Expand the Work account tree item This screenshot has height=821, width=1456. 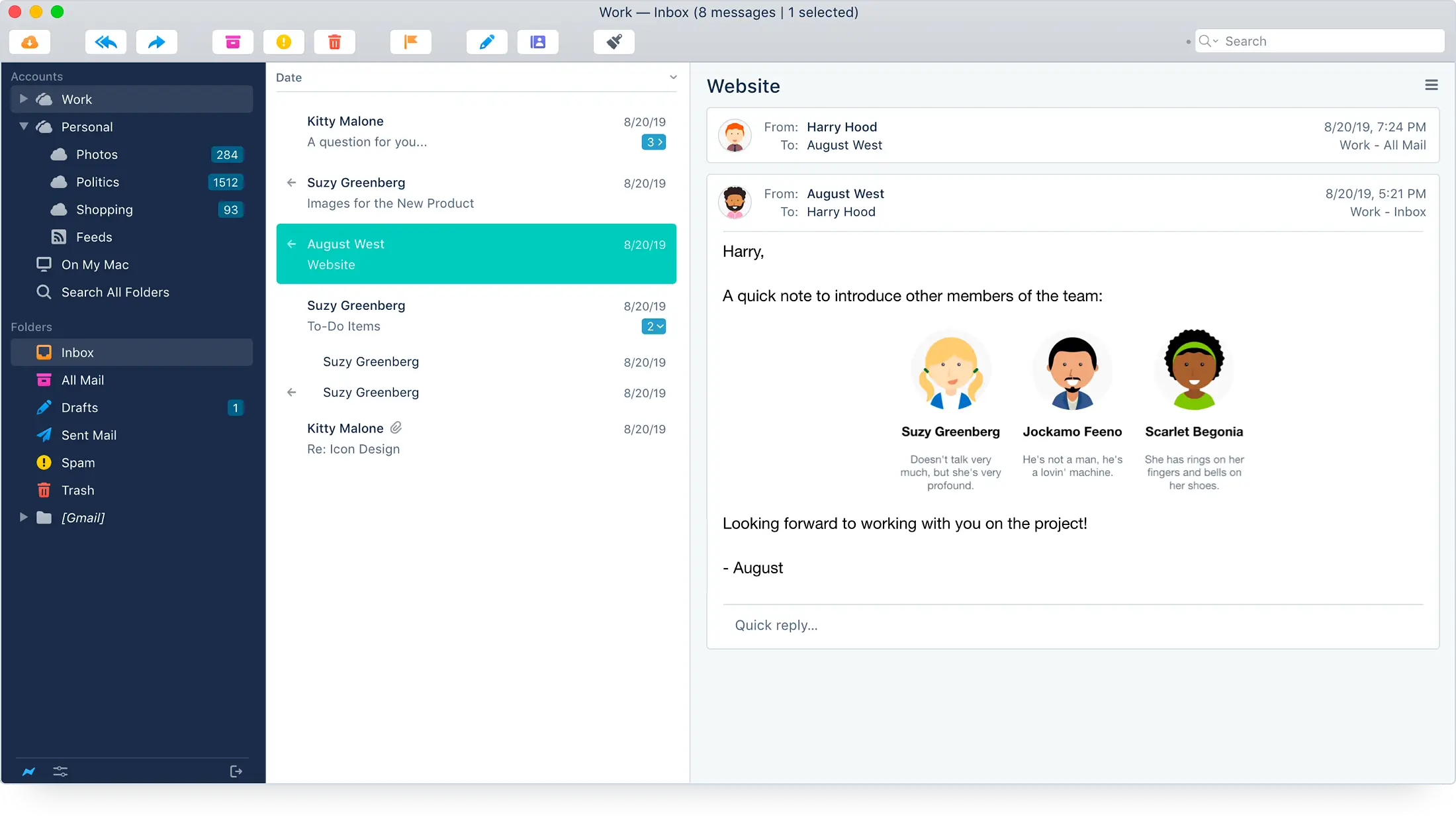(x=22, y=98)
